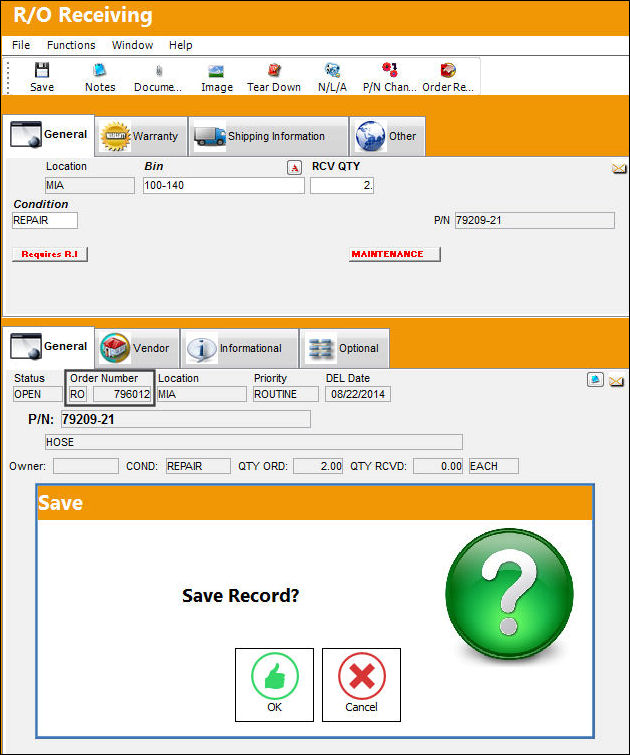Click the red A icon next to Bin
The image size is (630, 755).
tap(294, 167)
